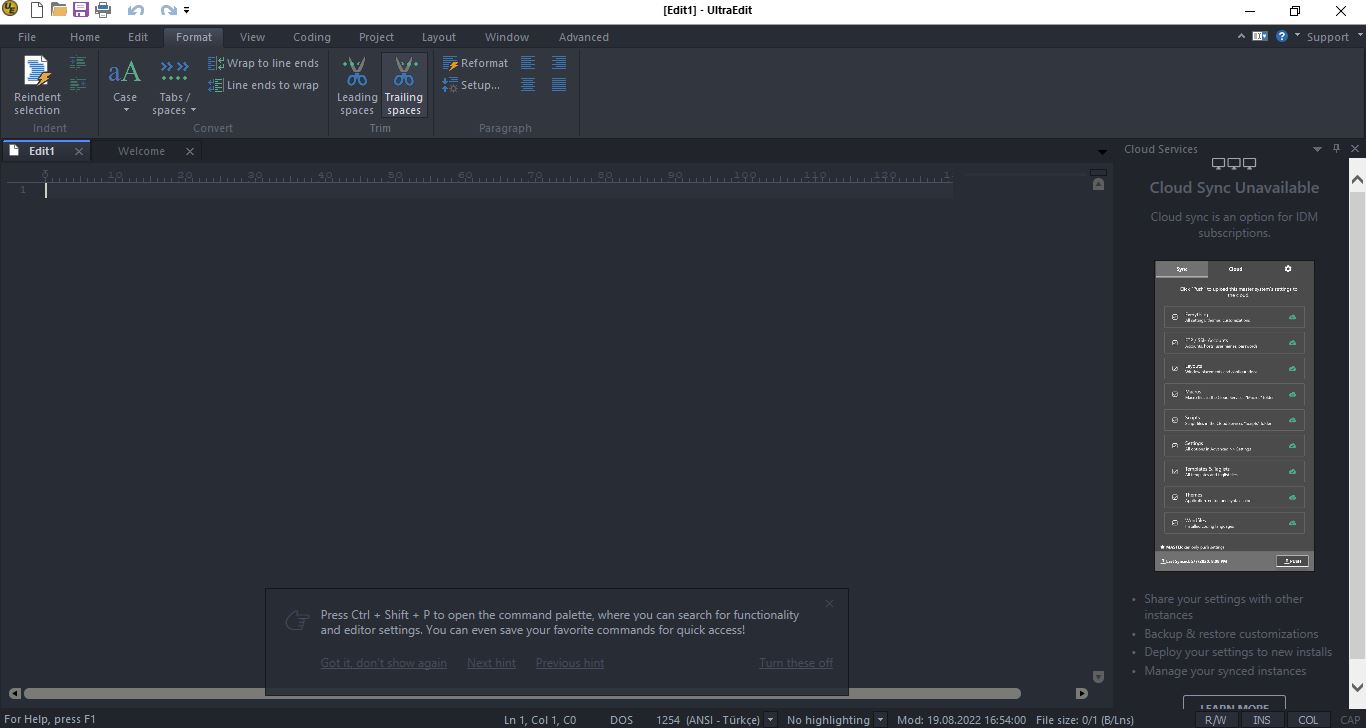Close the Edit1 file tab

79,151
